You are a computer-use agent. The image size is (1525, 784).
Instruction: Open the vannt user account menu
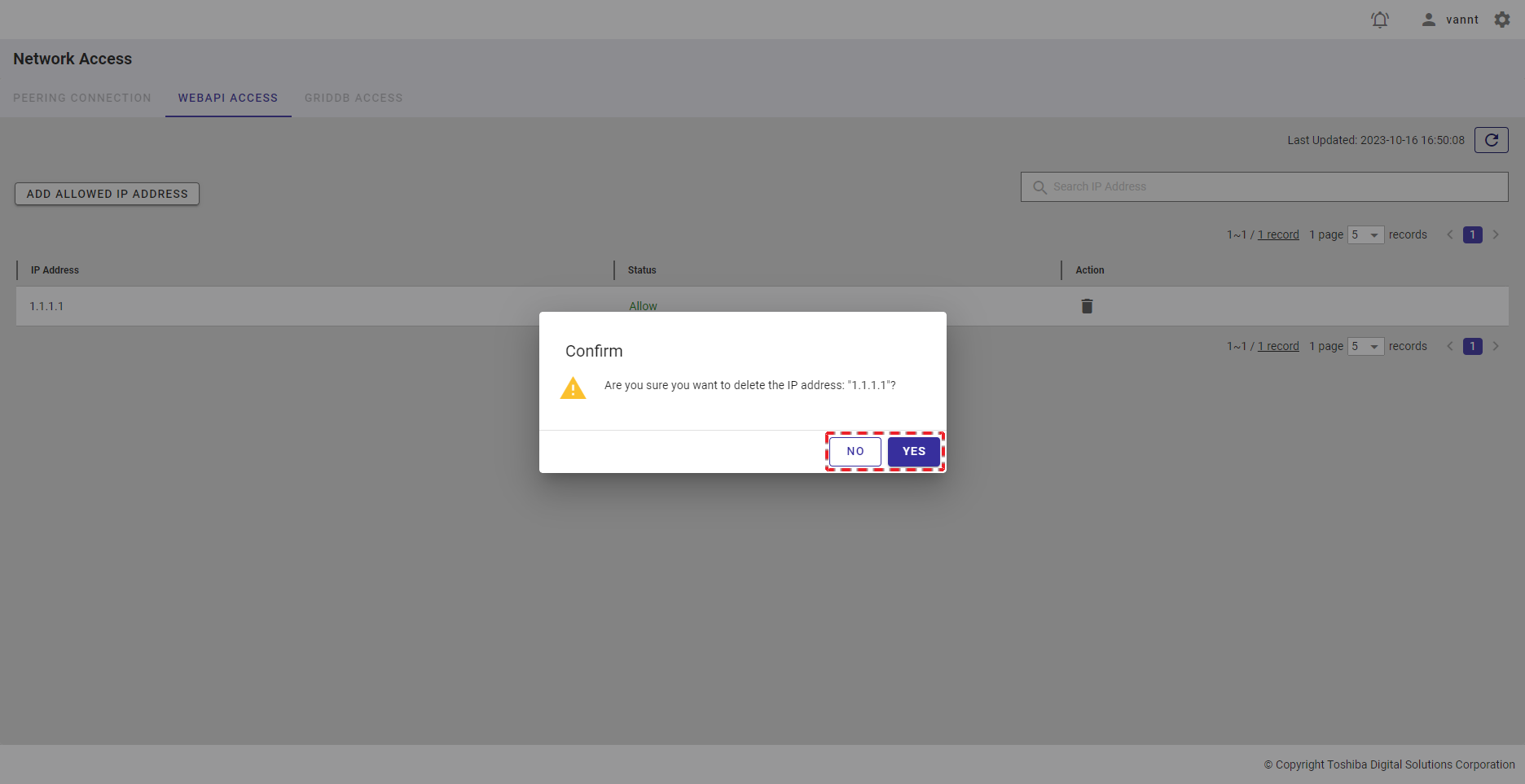[x=1450, y=20]
